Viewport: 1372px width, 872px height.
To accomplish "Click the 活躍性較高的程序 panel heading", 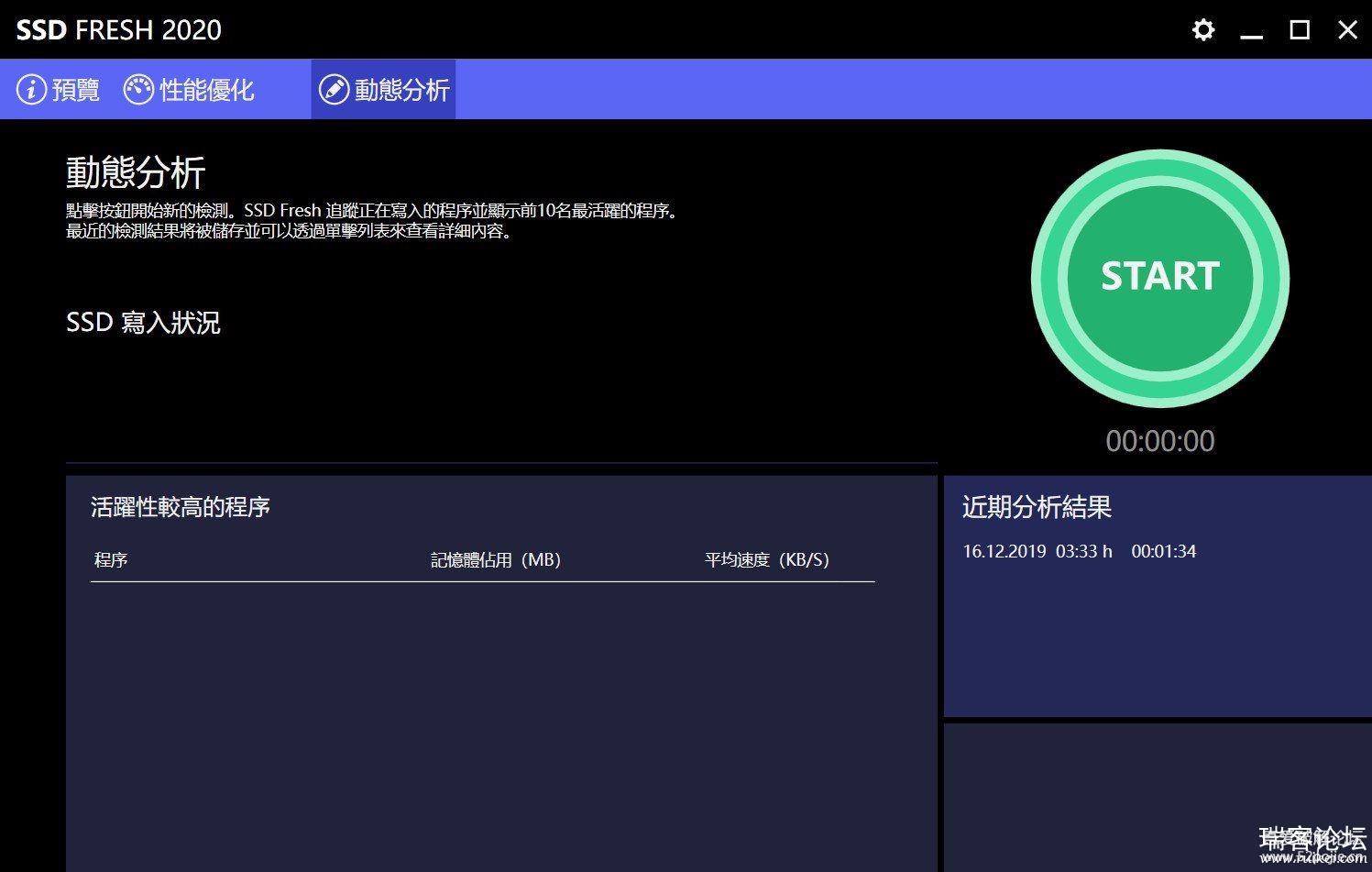I will 181,507.
